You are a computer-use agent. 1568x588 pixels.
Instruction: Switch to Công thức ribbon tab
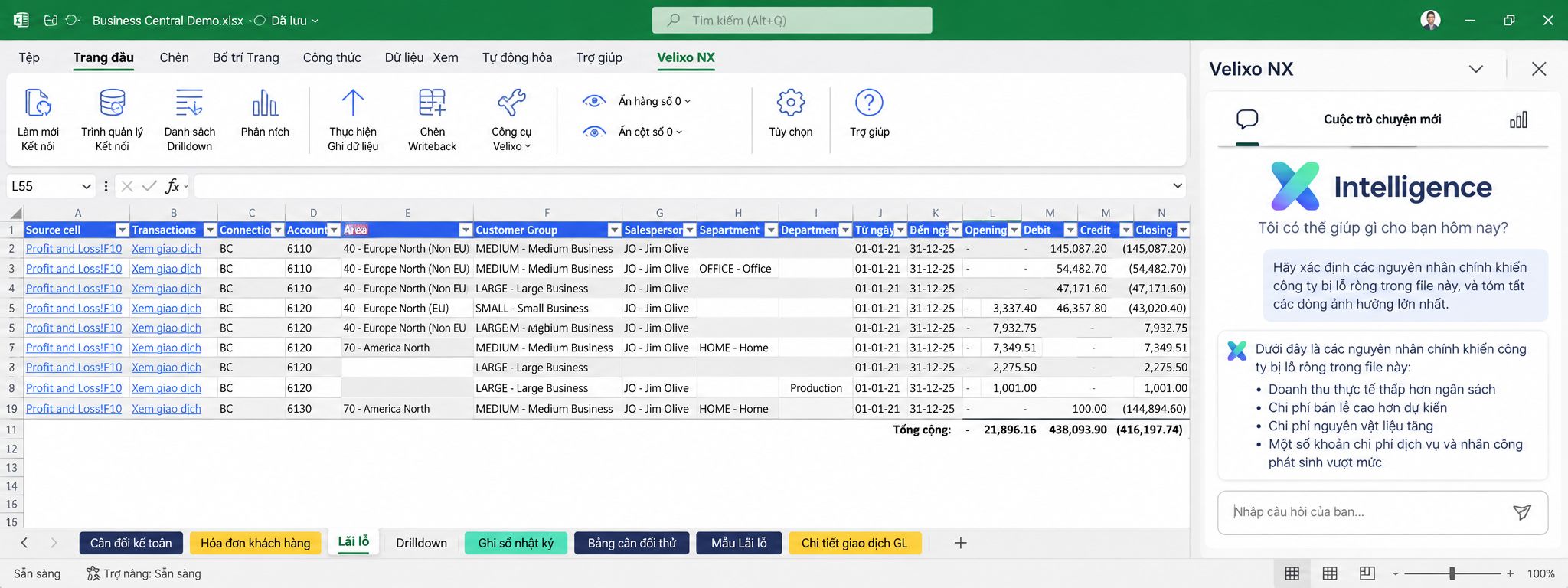332,57
